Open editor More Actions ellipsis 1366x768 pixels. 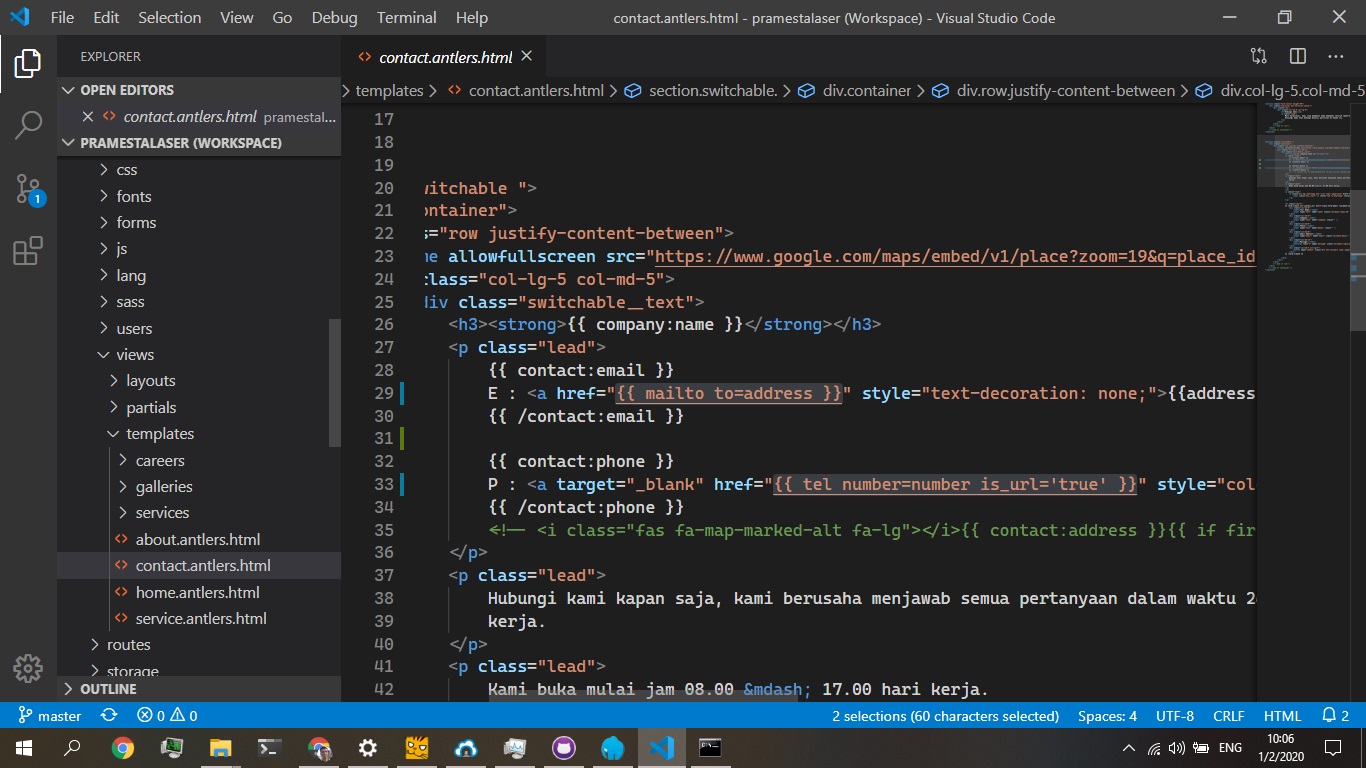pos(1336,57)
